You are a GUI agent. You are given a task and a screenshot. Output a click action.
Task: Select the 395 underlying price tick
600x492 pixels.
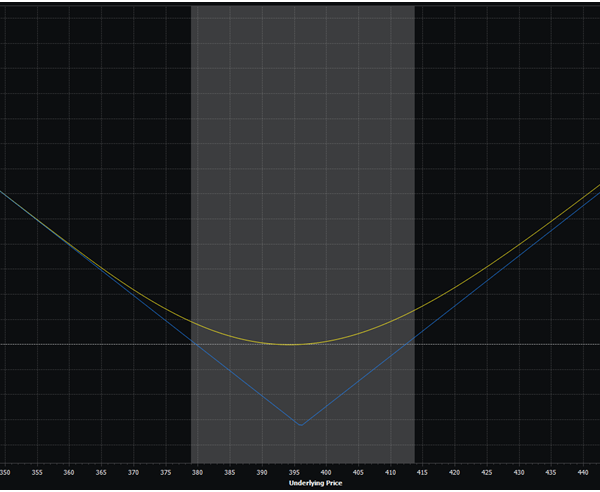(x=294, y=471)
